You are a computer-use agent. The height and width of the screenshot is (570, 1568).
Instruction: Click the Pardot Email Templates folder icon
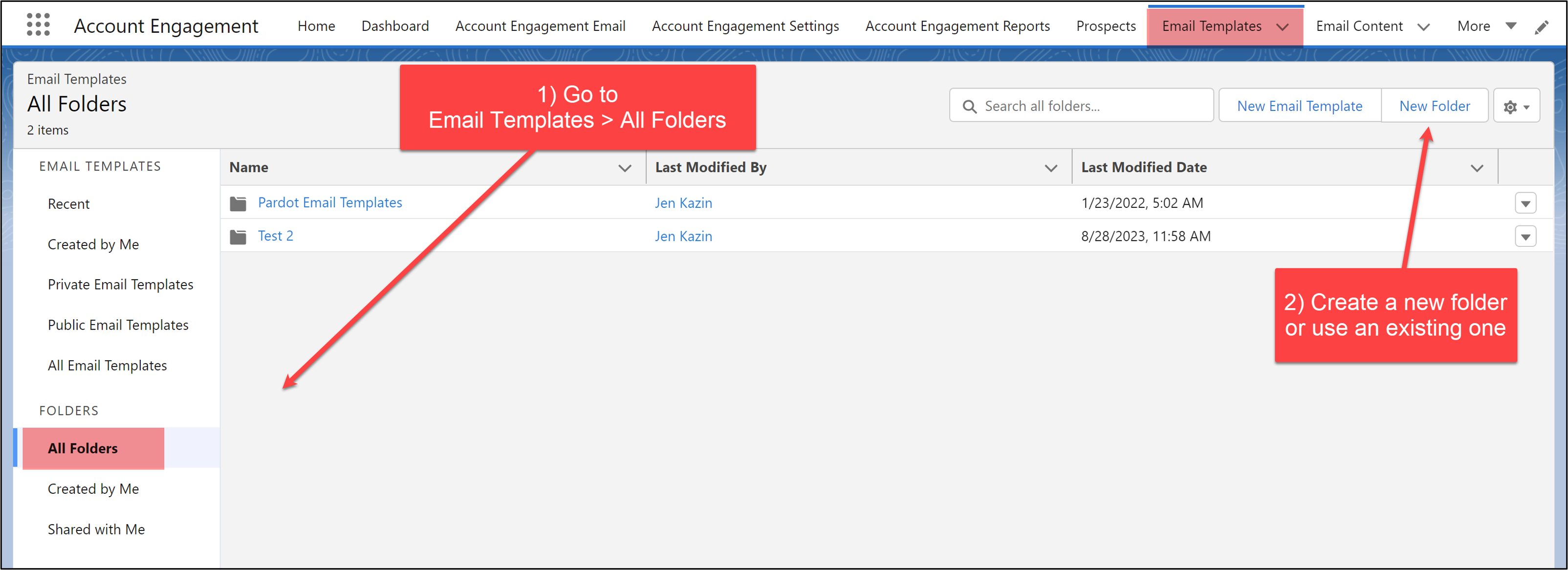coord(238,203)
